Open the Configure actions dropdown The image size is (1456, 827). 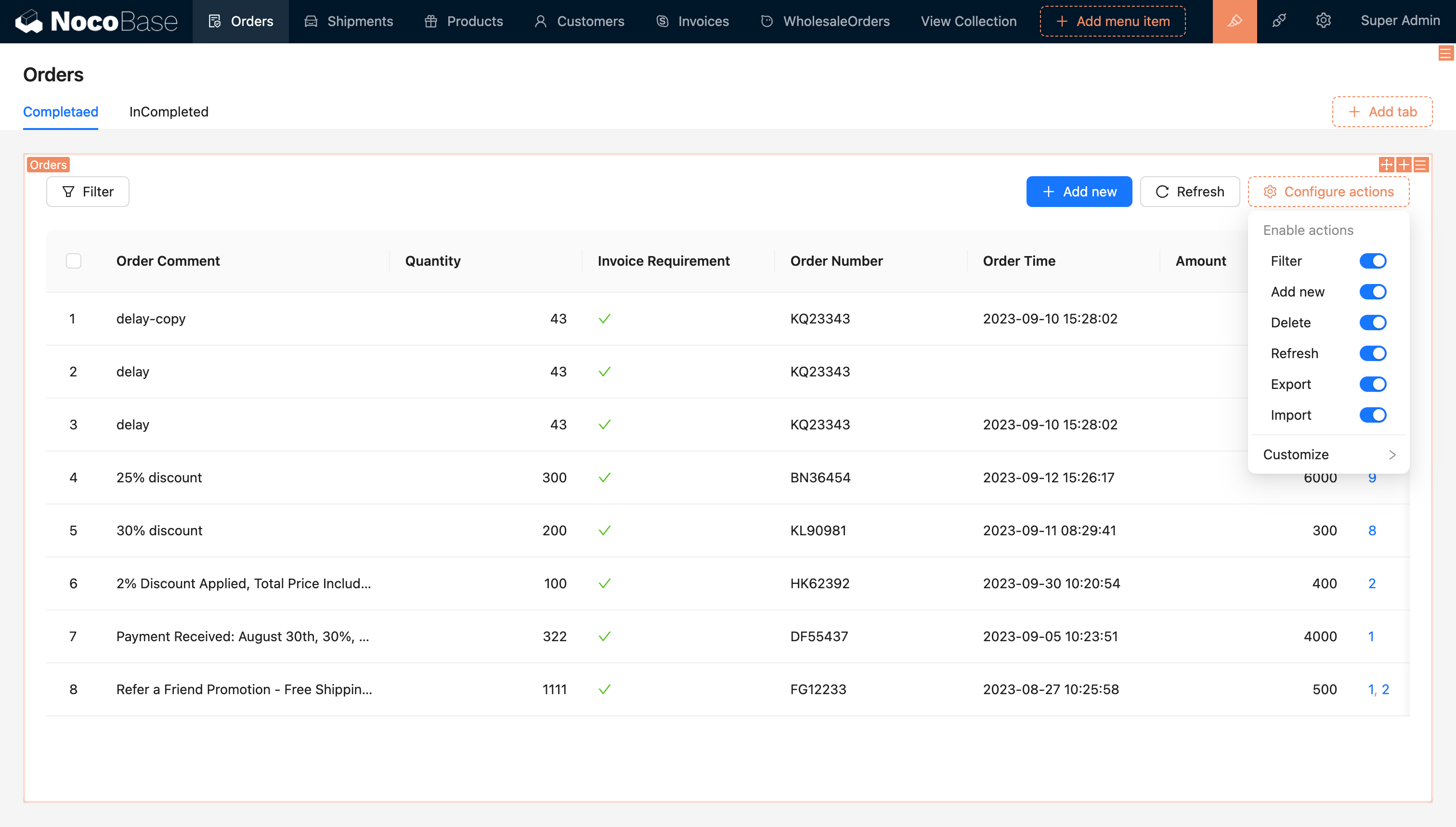tap(1328, 192)
